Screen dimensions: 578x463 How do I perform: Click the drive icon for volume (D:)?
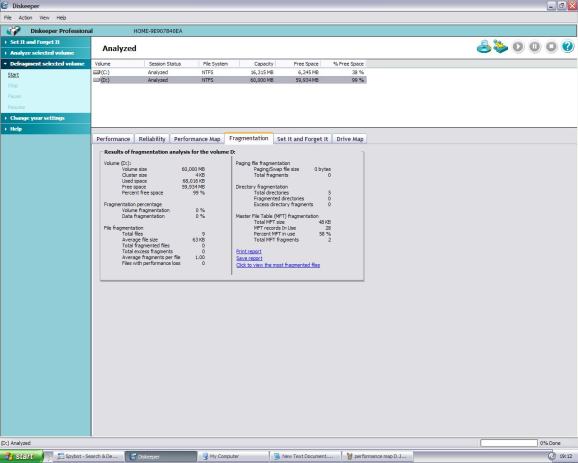click(97, 80)
